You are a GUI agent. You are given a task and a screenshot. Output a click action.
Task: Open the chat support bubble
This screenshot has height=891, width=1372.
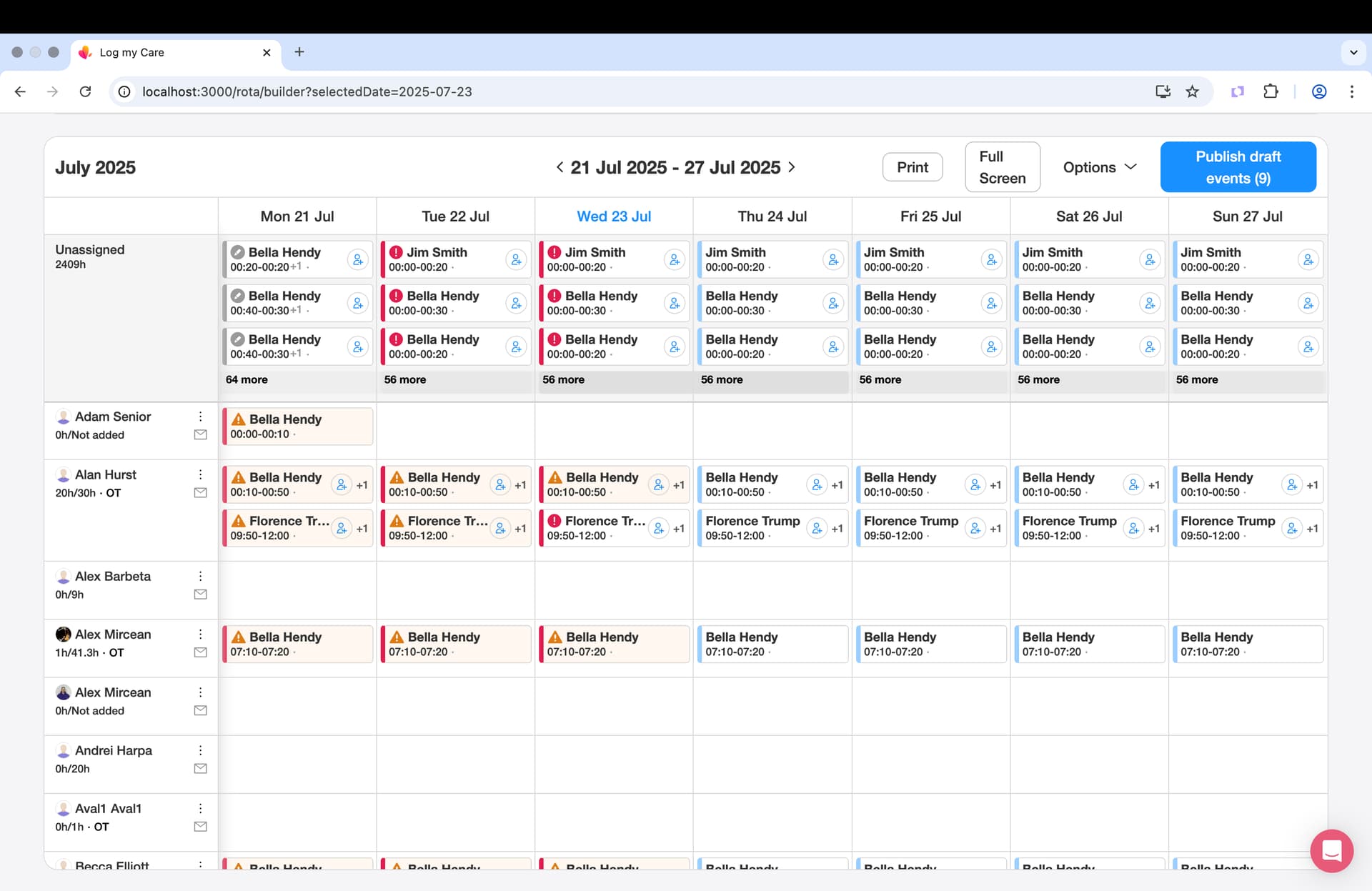pyautogui.click(x=1331, y=850)
